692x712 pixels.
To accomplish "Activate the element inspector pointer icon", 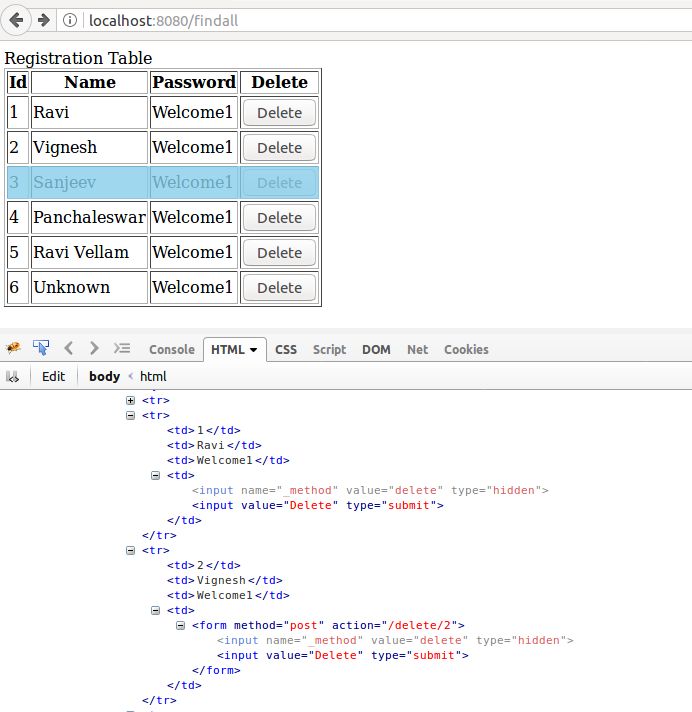I will coord(41,348).
